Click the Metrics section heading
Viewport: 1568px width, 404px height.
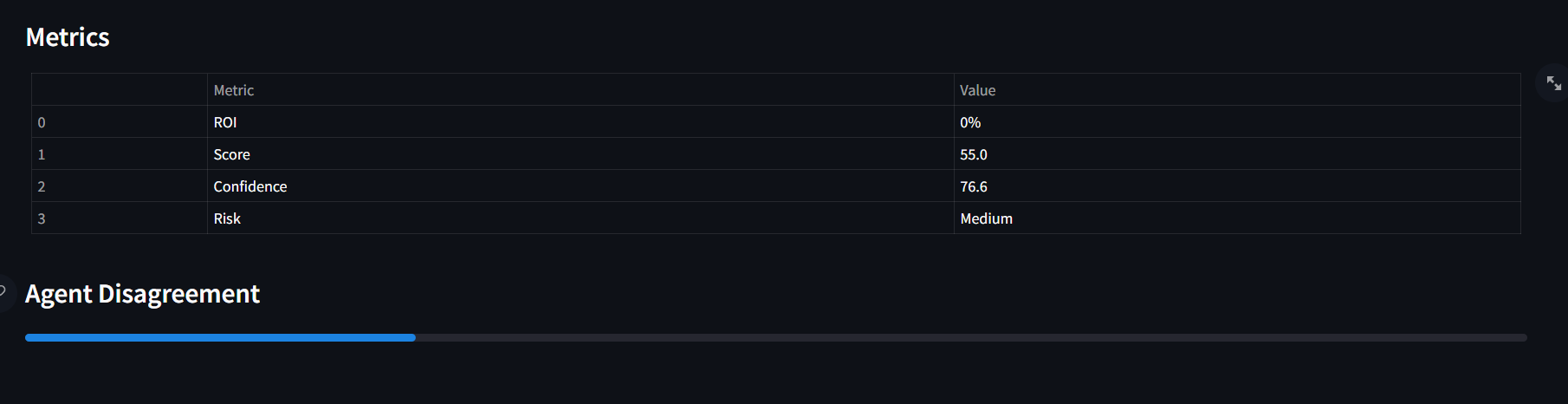pyautogui.click(x=68, y=37)
